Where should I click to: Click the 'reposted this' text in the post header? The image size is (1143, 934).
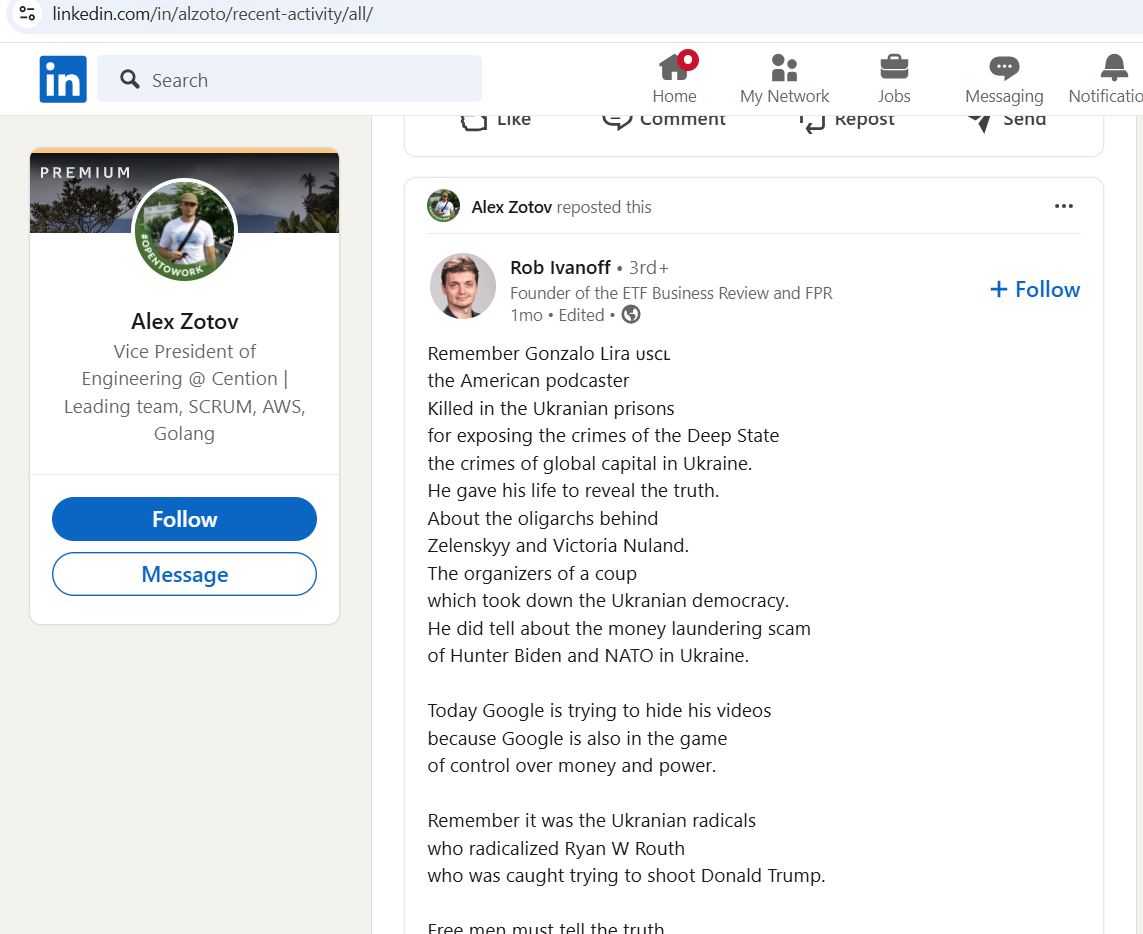click(604, 207)
